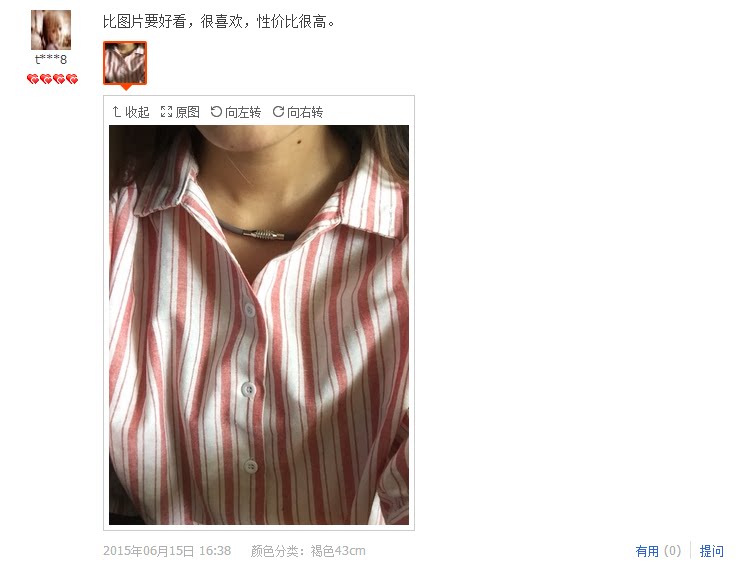Click the username t***8

(51, 60)
